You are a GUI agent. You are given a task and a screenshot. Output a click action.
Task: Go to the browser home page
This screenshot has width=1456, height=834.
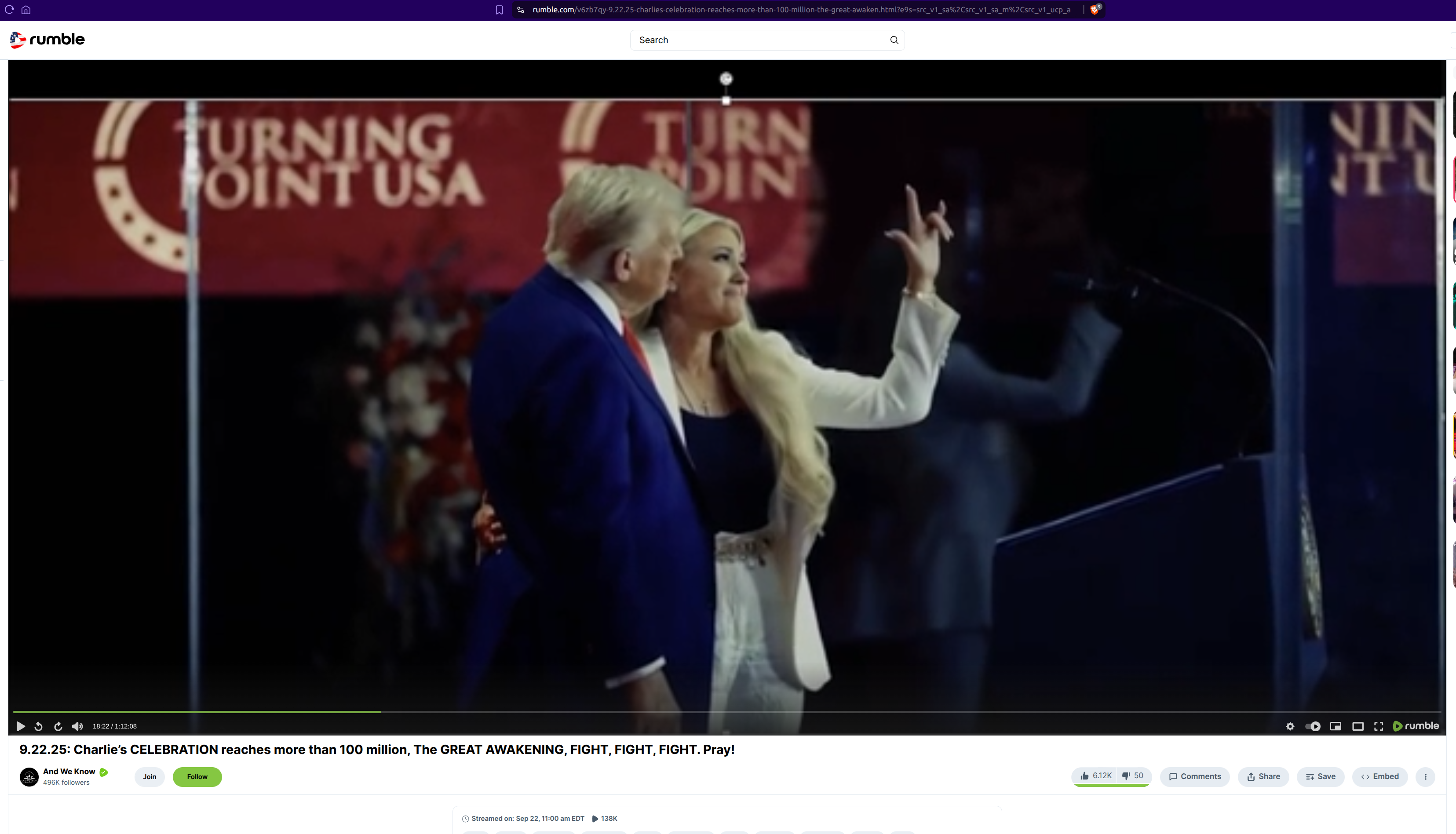(x=26, y=10)
